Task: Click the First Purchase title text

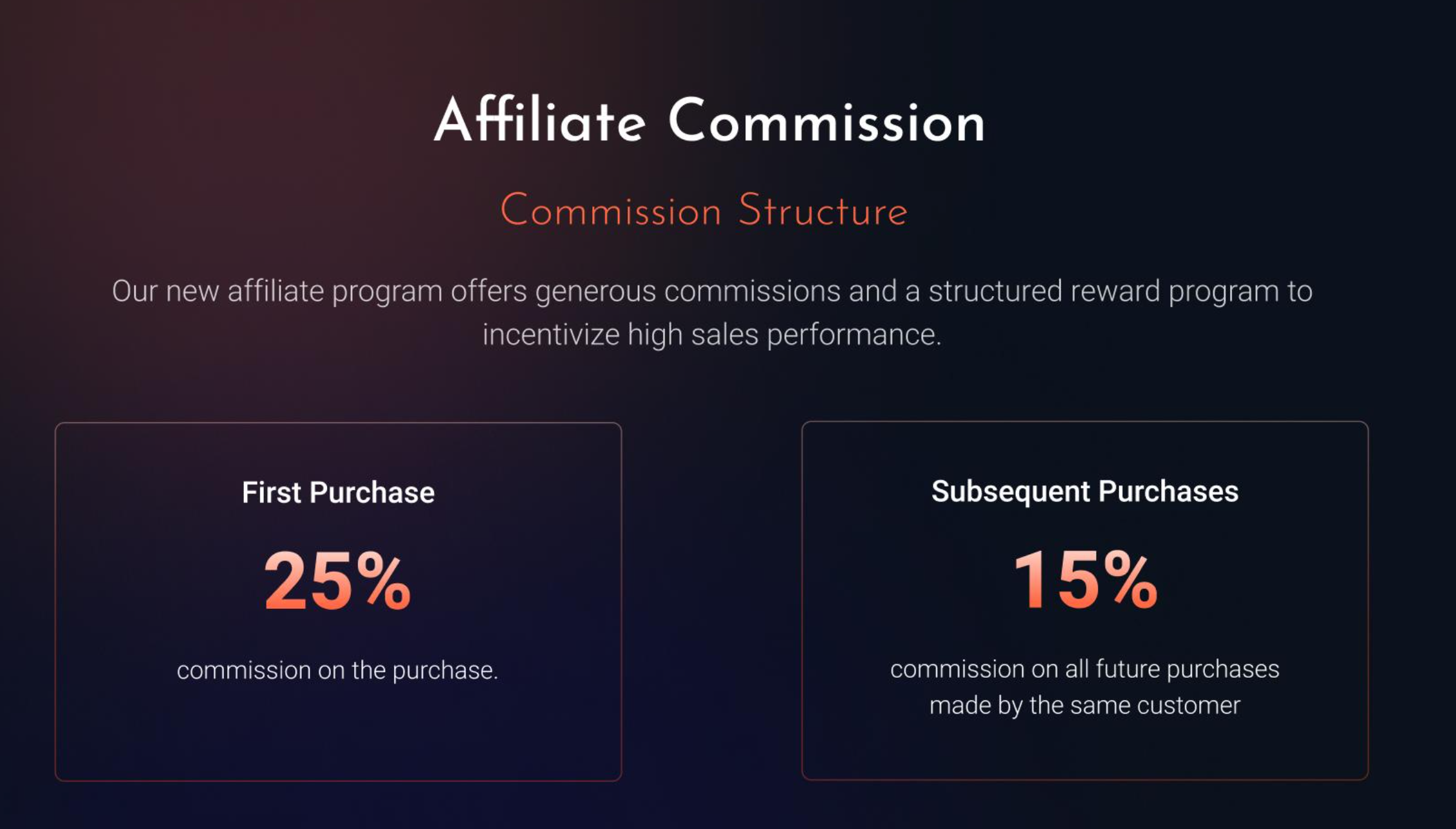Action: [x=339, y=492]
